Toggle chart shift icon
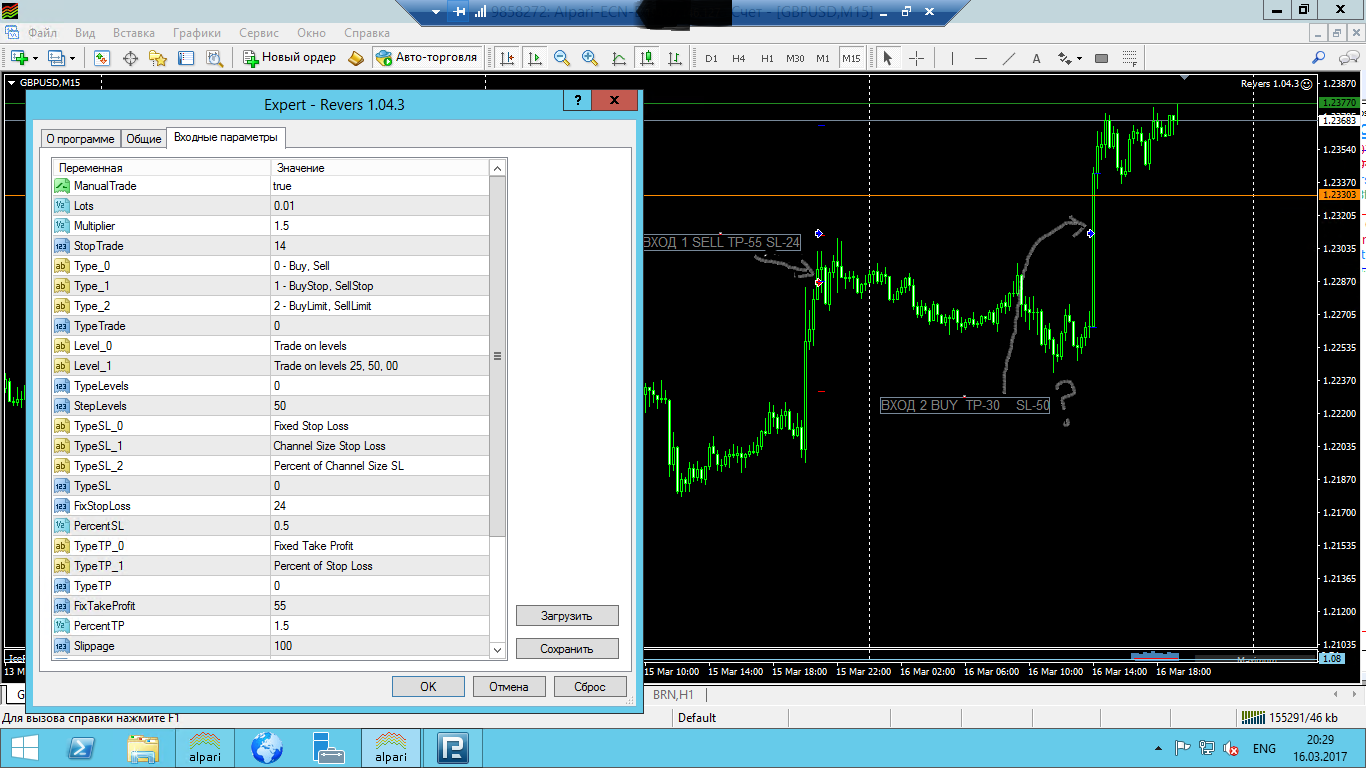1366x768 pixels. click(507, 58)
